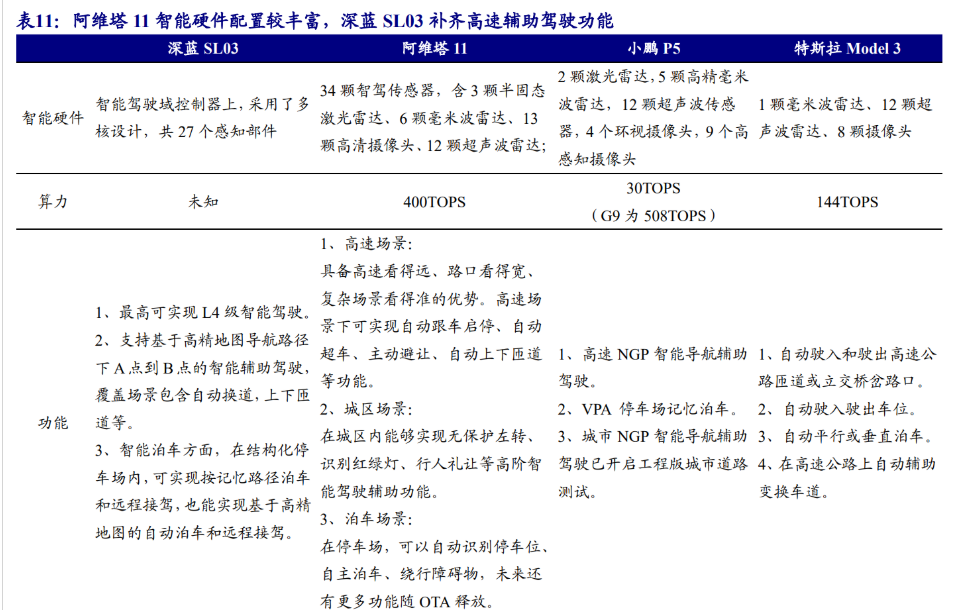Click the '功能' row label
The height and width of the screenshot is (610, 962).
(53, 422)
